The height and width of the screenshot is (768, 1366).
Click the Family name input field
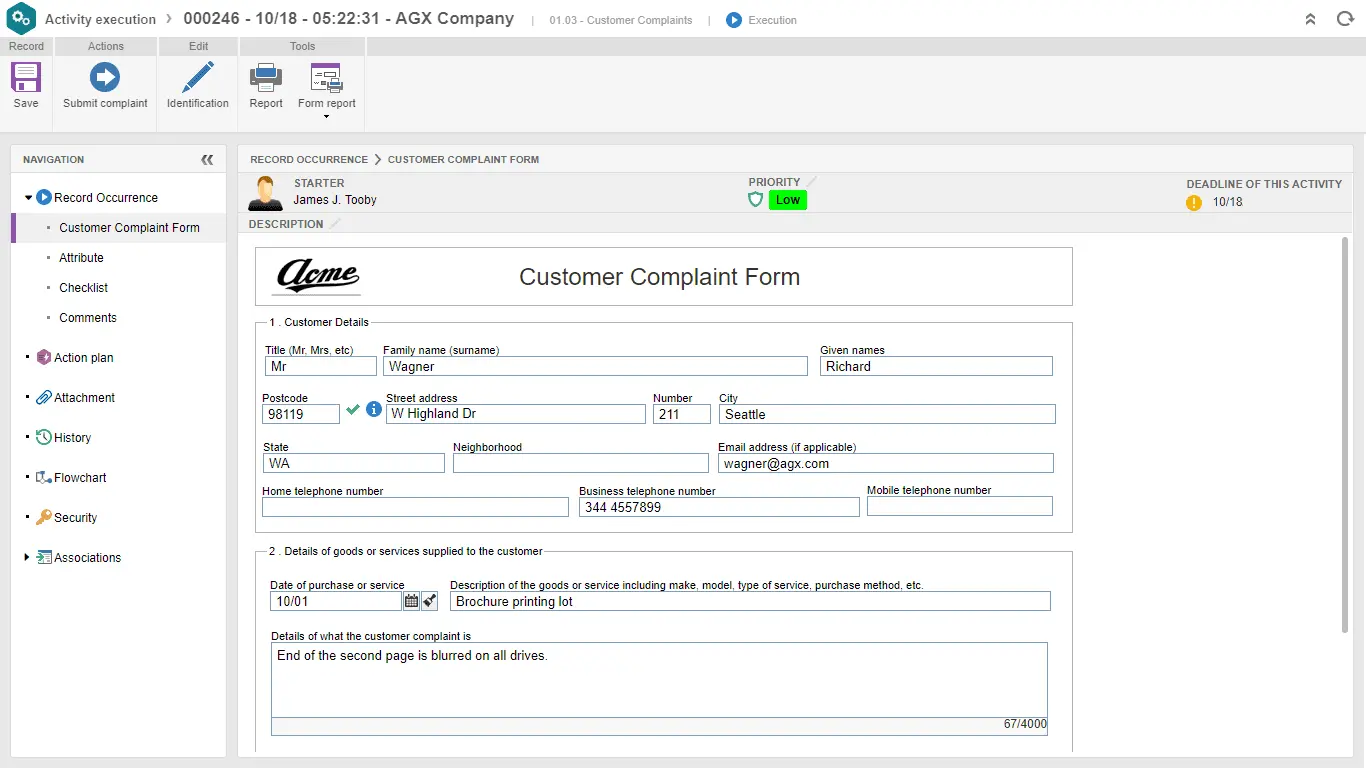(595, 366)
